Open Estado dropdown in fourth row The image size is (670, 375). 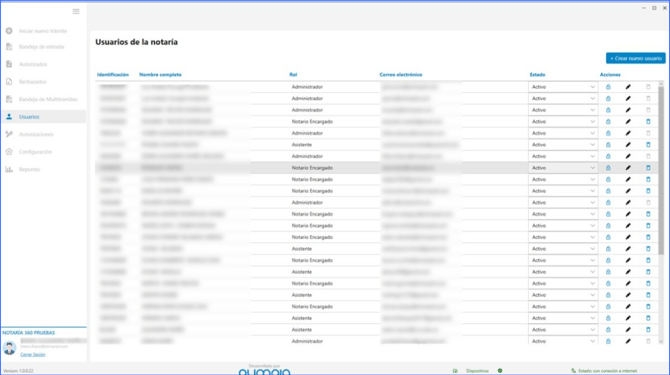click(563, 122)
